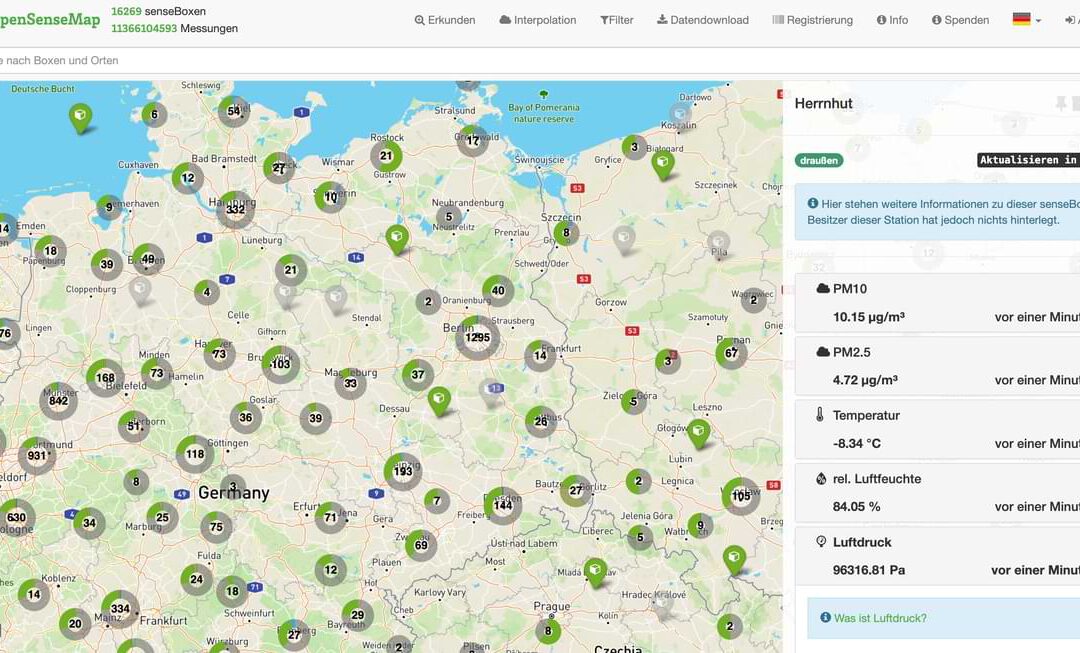Open the cluster of 40 north of Berlin
This screenshot has width=1080, height=653.
[498, 291]
